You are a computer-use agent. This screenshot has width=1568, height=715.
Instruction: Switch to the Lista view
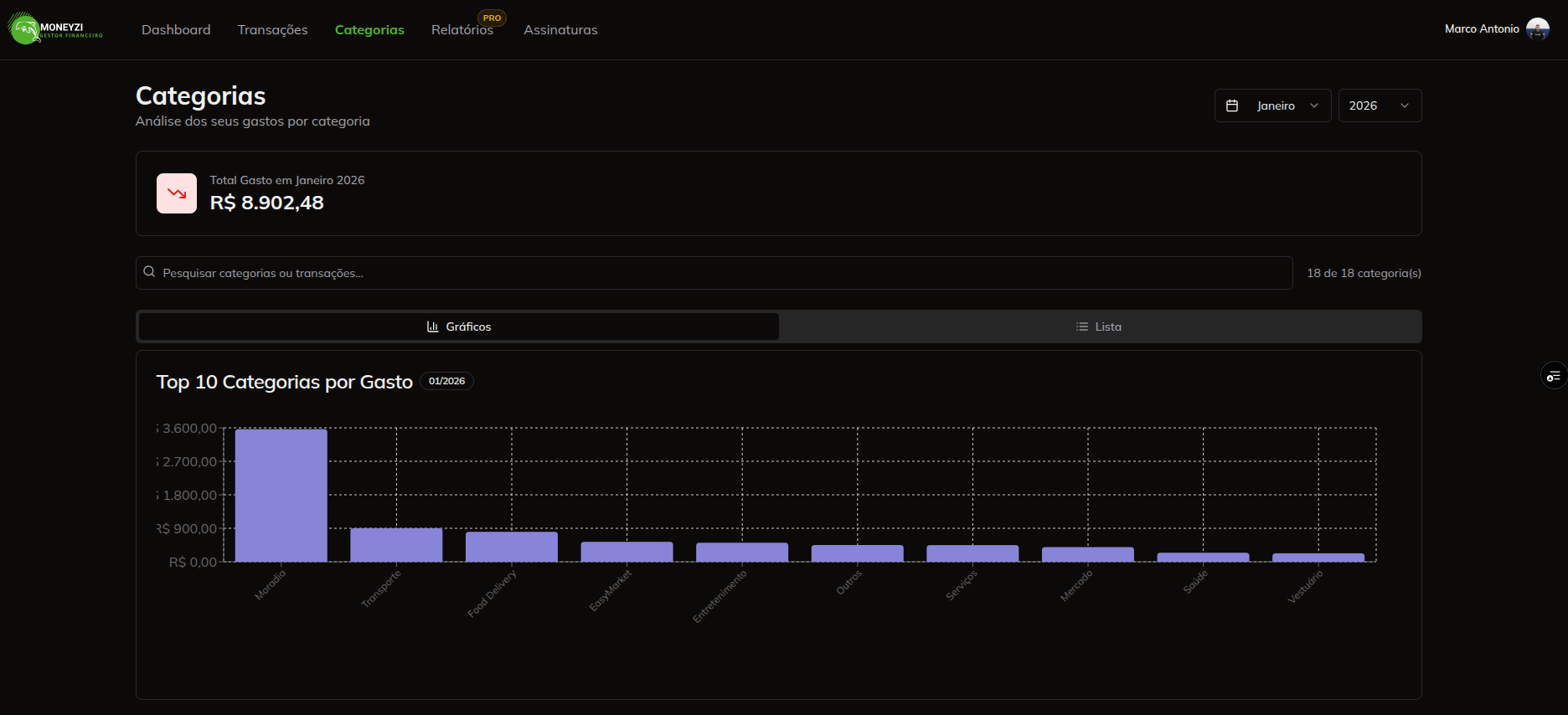tap(1100, 327)
